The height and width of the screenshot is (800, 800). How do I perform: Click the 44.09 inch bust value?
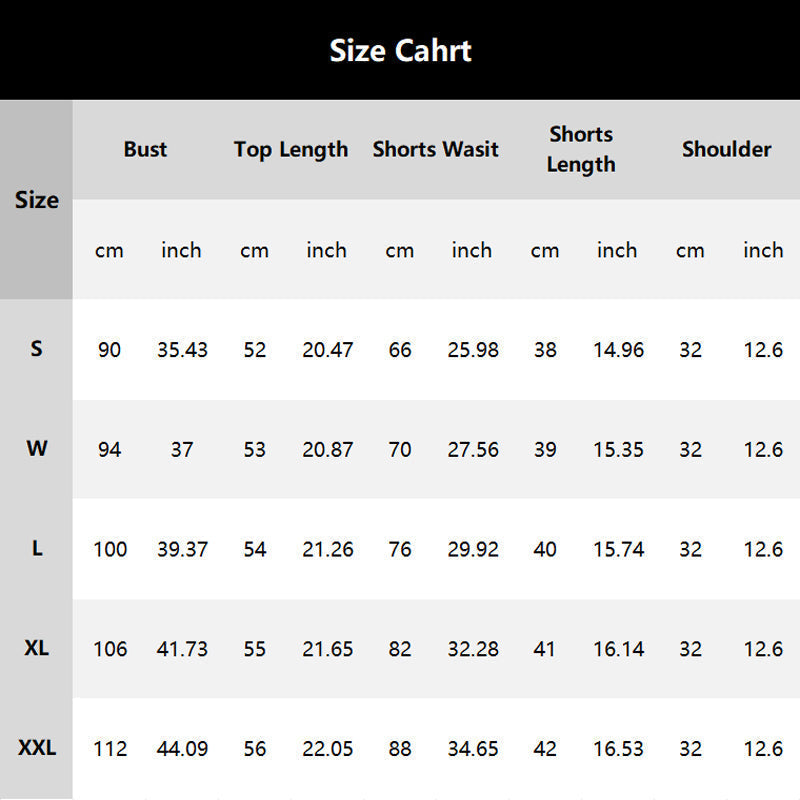coord(182,748)
